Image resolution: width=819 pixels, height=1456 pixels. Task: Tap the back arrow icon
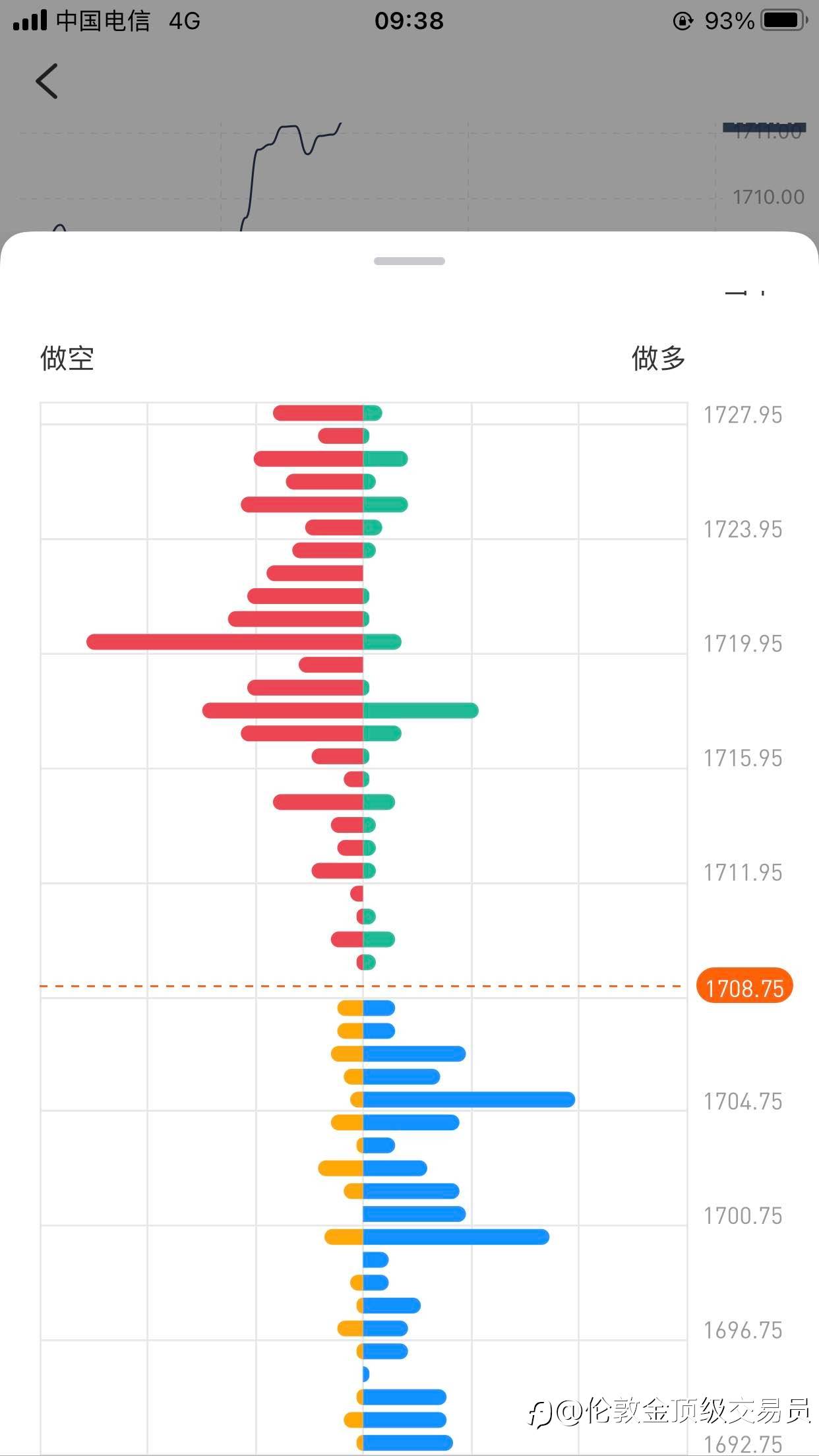pyautogui.click(x=47, y=81)
